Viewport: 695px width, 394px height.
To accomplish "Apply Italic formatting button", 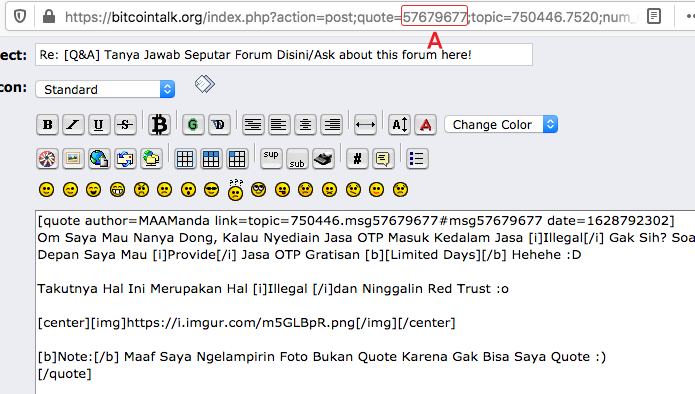I will tap(73, 125).
